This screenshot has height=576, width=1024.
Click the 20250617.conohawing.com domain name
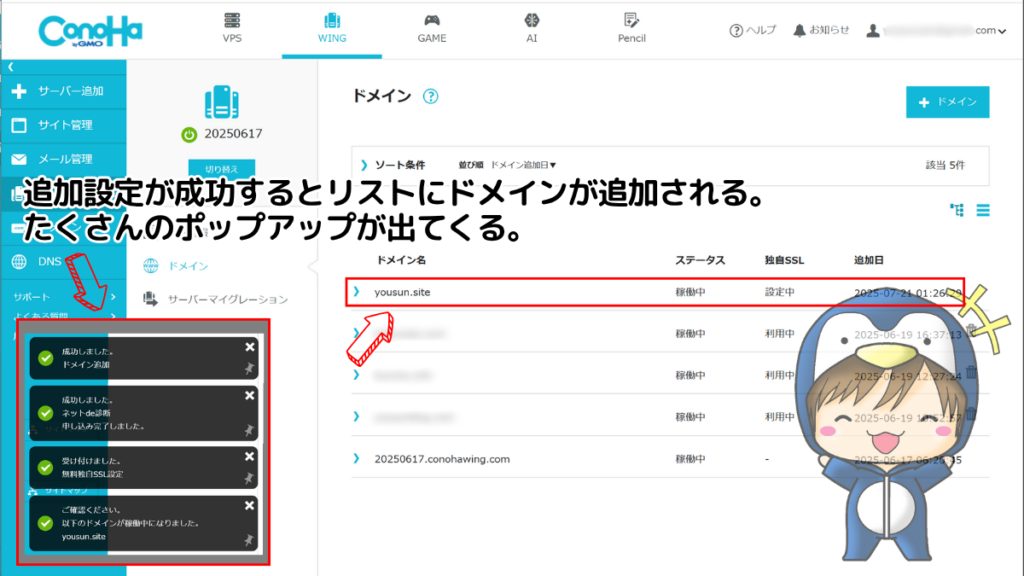442,459
